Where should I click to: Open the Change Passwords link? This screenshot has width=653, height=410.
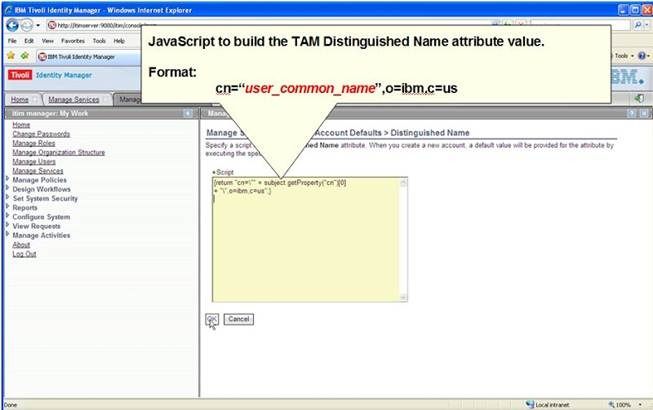[41, 134]
